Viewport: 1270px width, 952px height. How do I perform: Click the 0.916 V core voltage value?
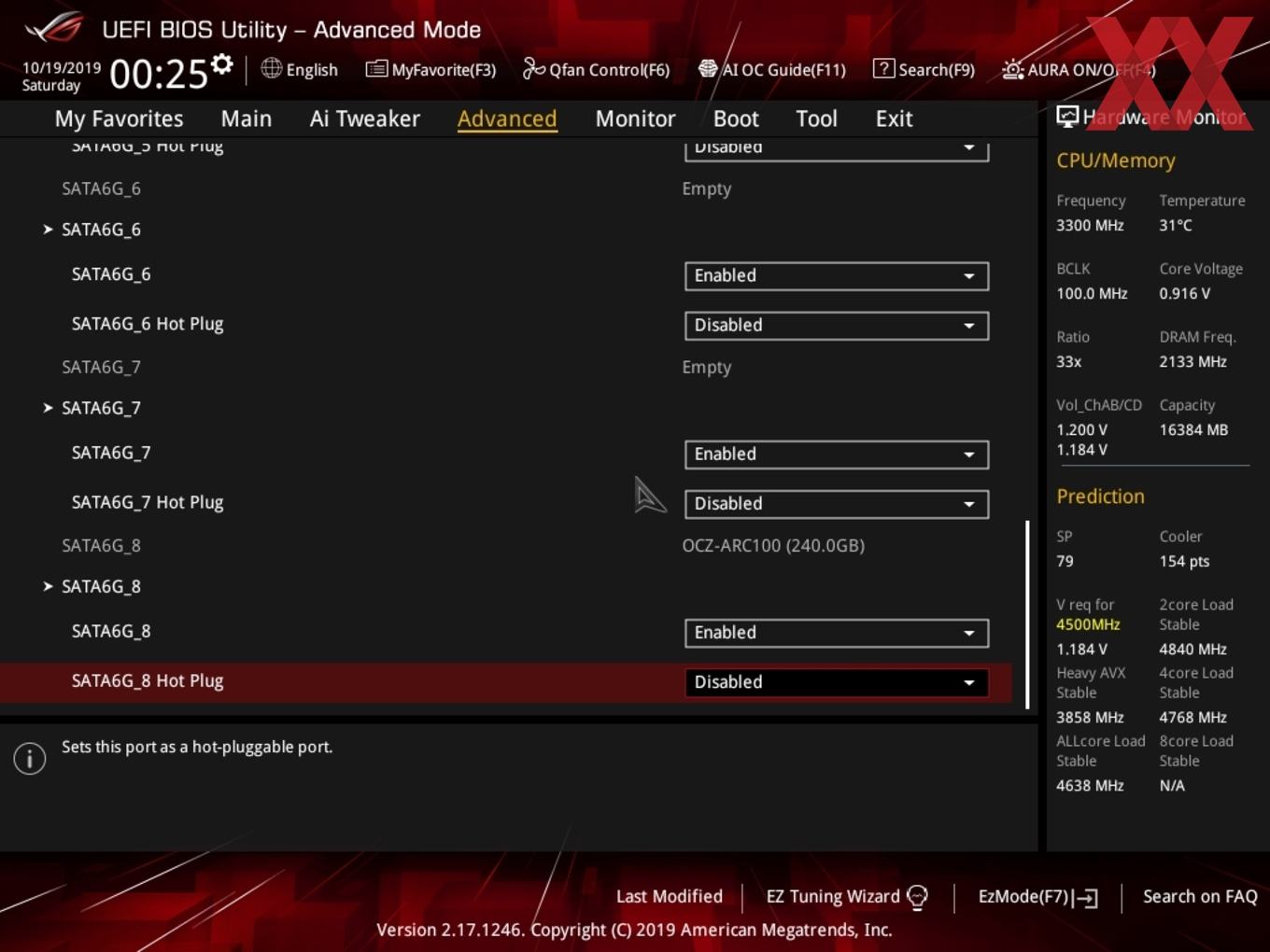pyautogui.click(x=1184, y=294)
